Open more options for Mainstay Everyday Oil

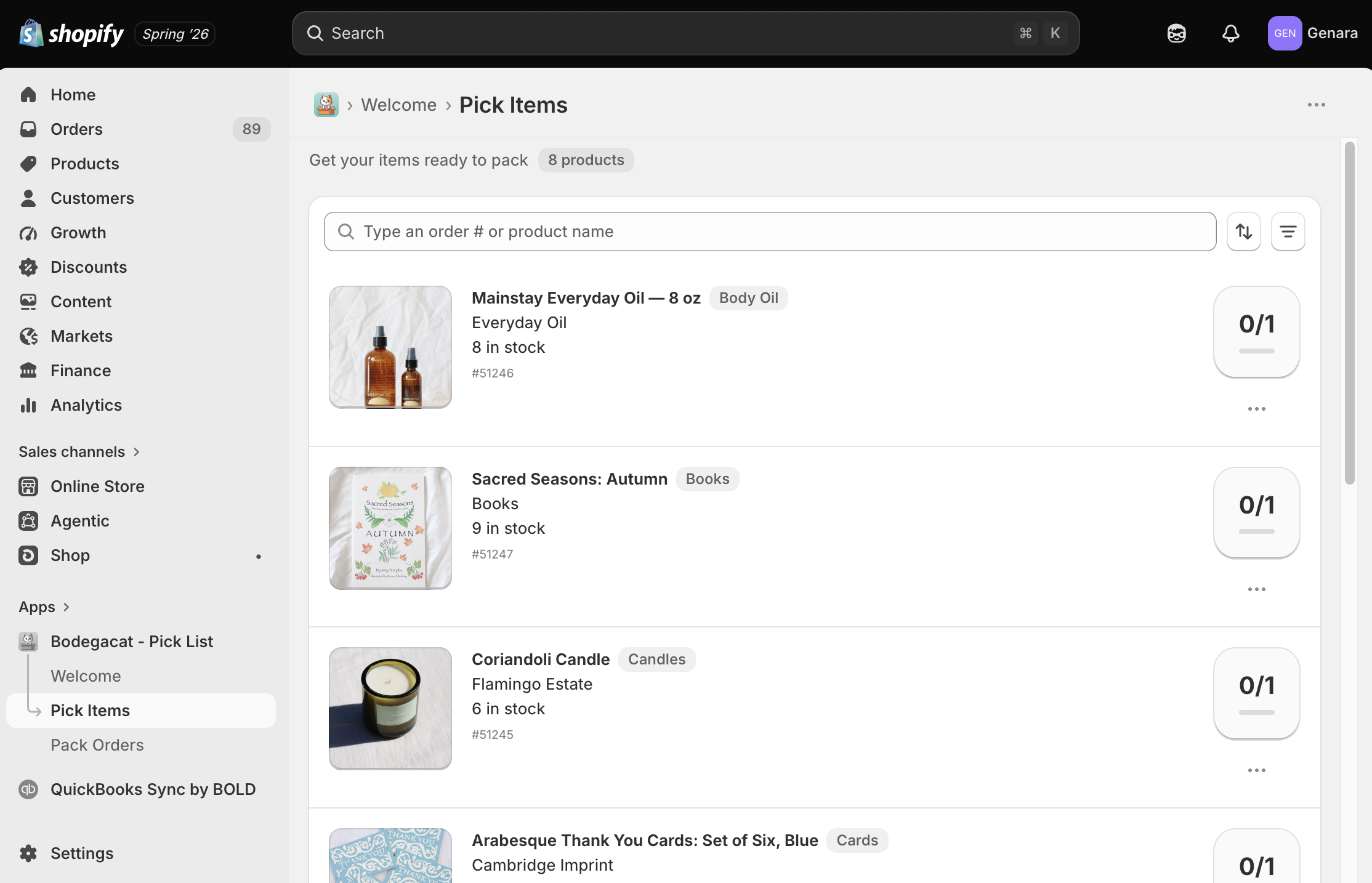pyautogui.click(x=1257, y=409)
